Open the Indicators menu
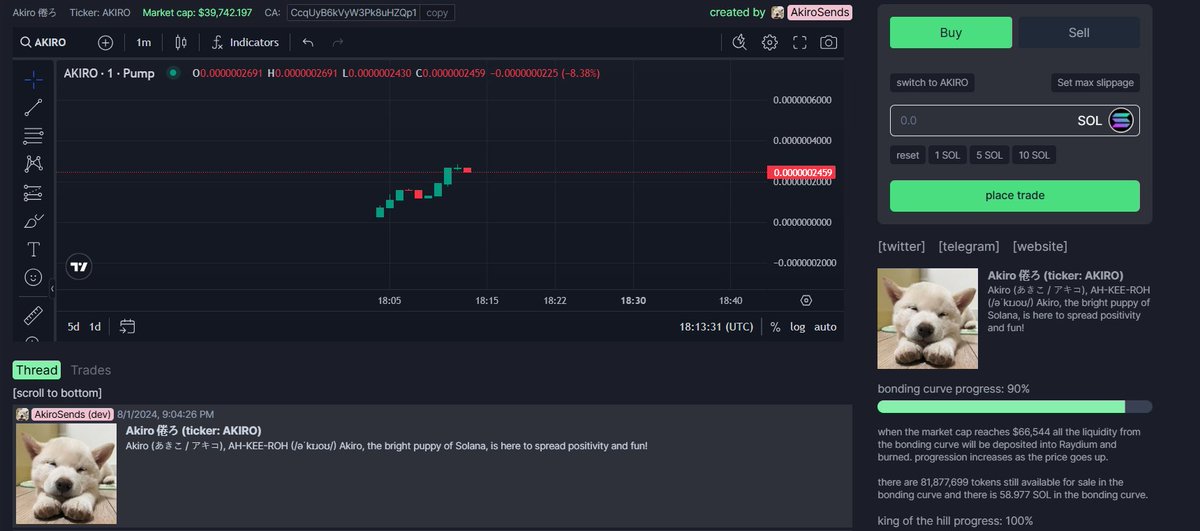The image size is (1200, 531). [245, 42]
